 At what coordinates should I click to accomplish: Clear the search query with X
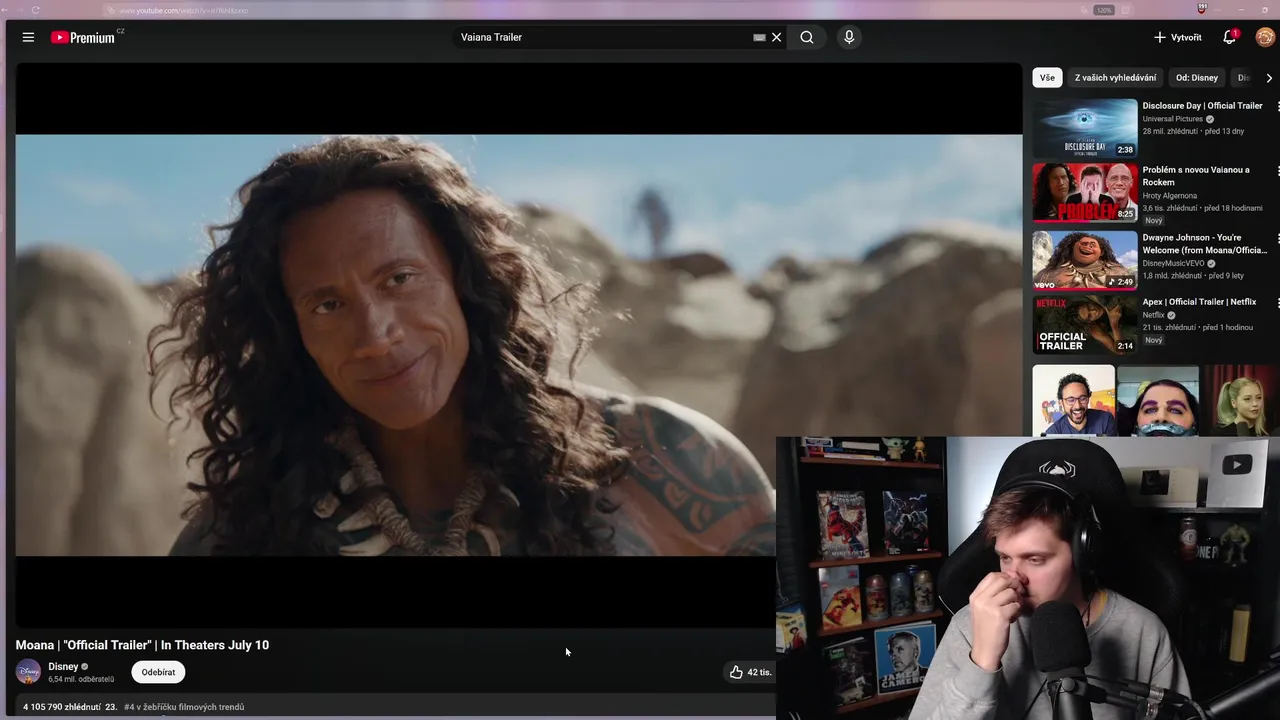coord(776,37)
